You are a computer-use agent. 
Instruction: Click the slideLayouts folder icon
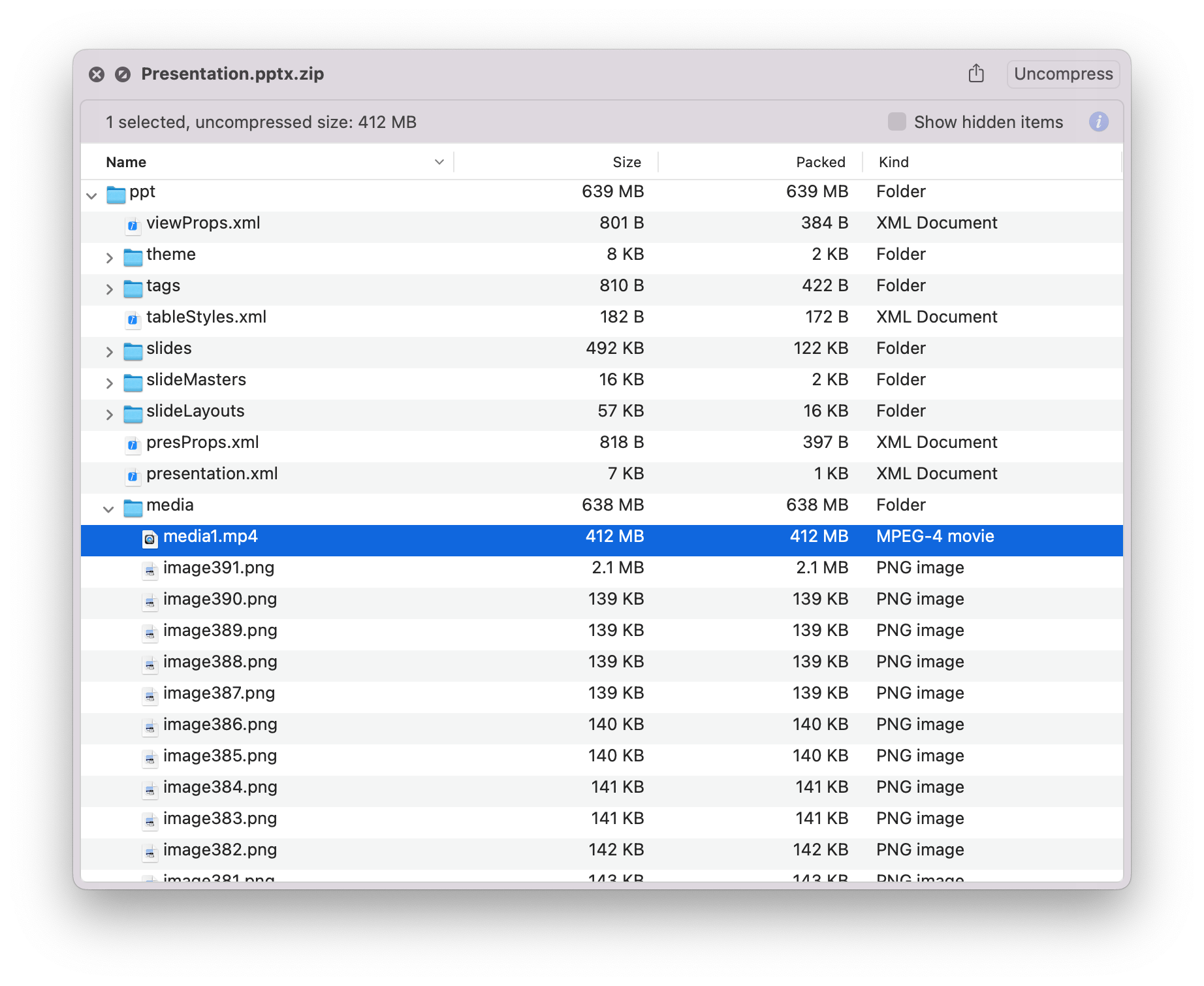tap(133, 413)
